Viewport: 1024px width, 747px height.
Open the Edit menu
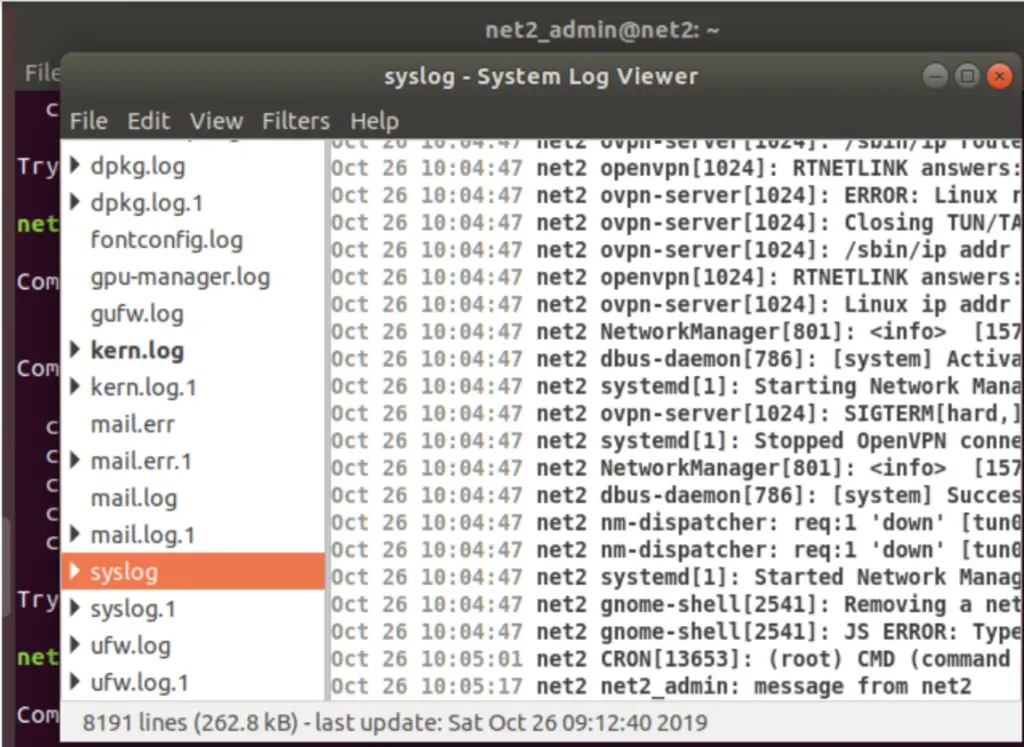[x=148, y=121]
